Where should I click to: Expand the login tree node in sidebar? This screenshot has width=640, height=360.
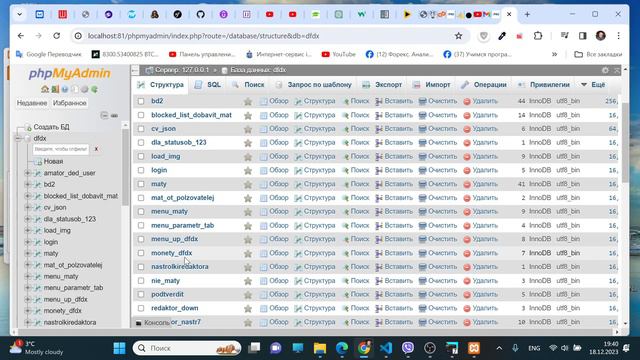click(28, 242)
